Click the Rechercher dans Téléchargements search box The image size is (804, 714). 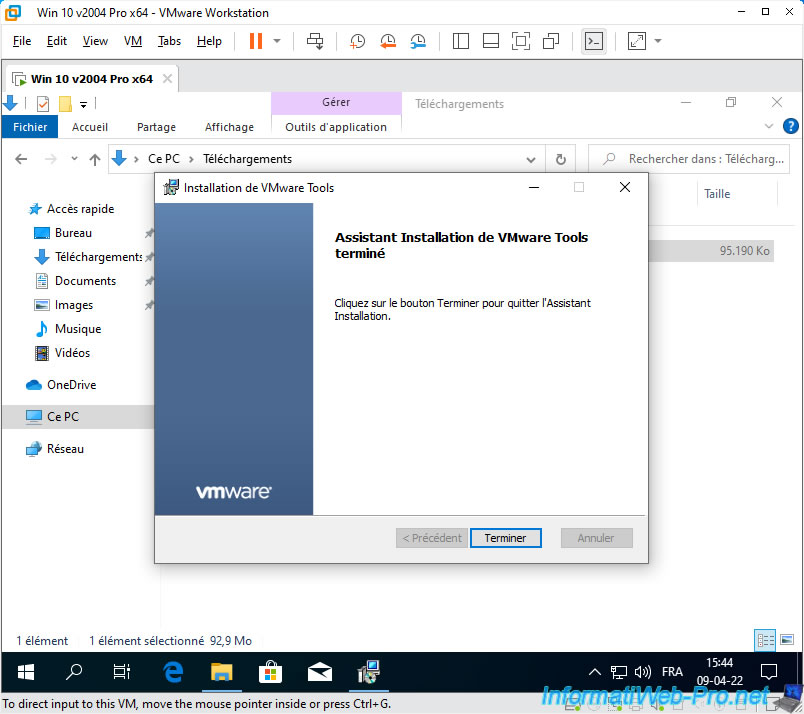[689, 159]
